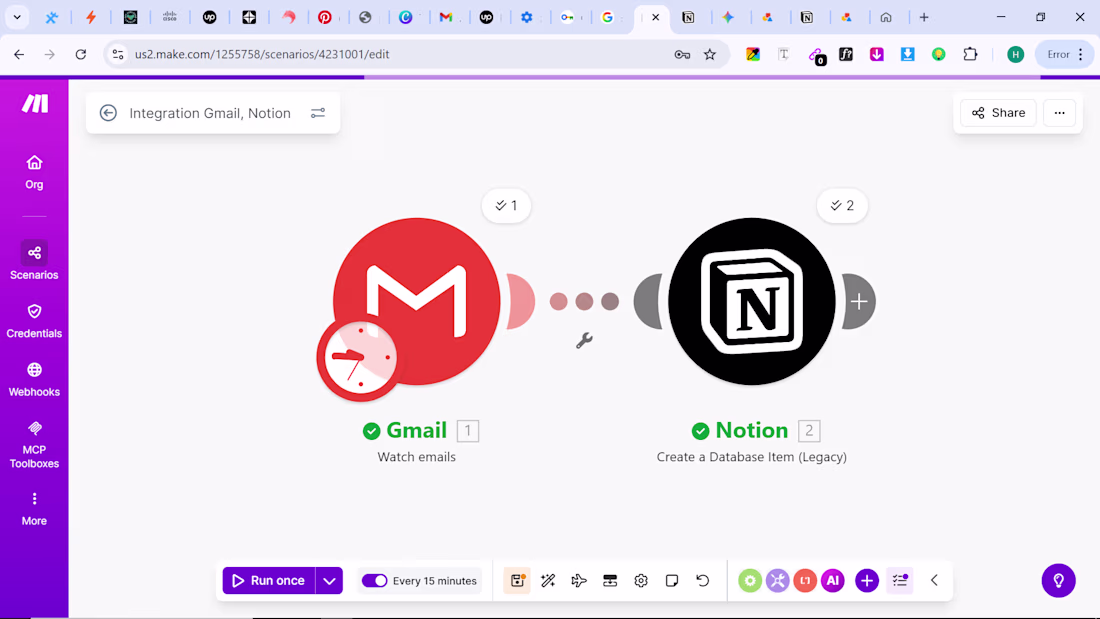The image size is (1100, 619).
Task: Open the password key icon in address bar
Action: [682, 54]
